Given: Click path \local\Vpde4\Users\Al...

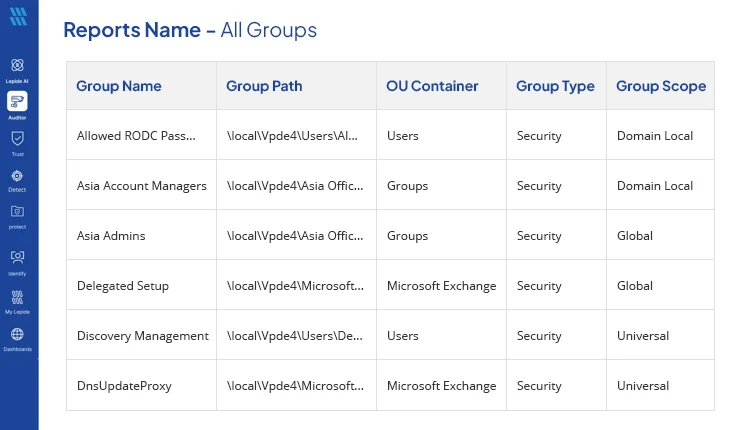Looking at the screenshot, I should point(292,136).
